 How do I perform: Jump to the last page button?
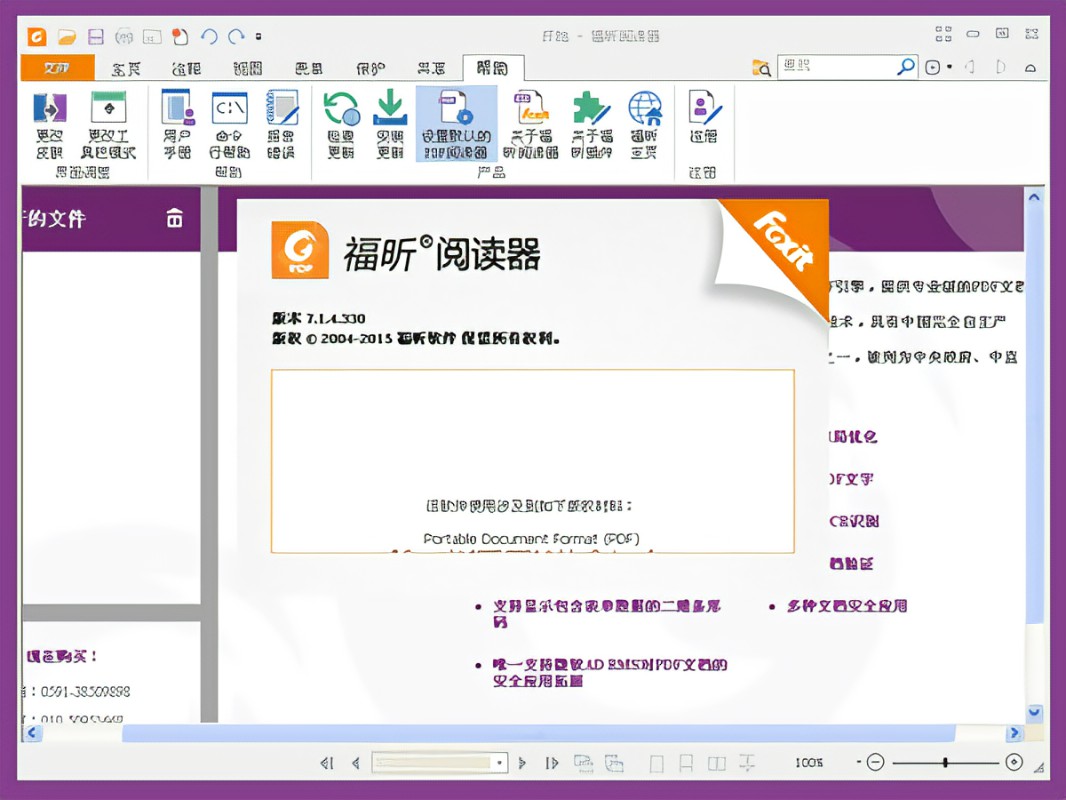[x=551, y=763]
